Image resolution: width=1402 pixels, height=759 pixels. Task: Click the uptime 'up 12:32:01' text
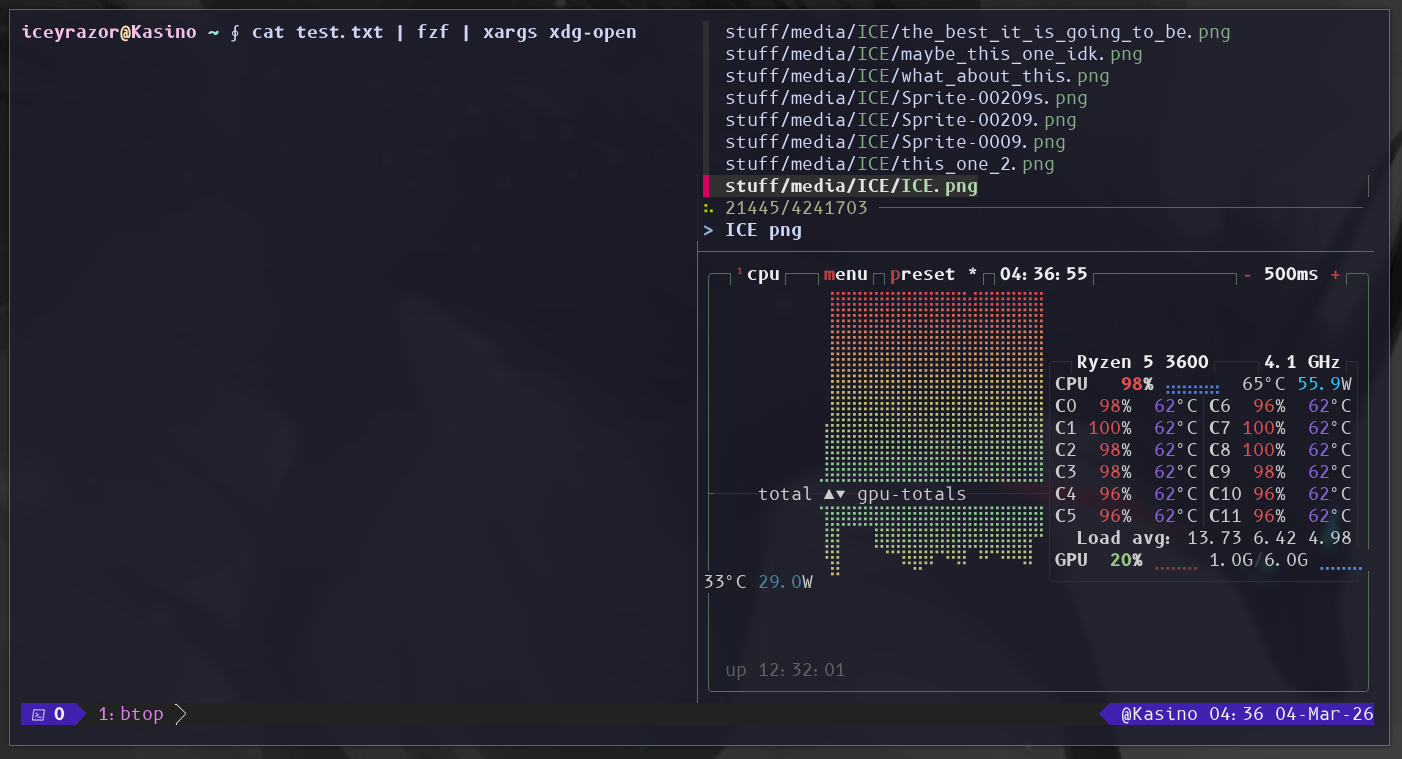pyautogui.click(x=785, y=670)
